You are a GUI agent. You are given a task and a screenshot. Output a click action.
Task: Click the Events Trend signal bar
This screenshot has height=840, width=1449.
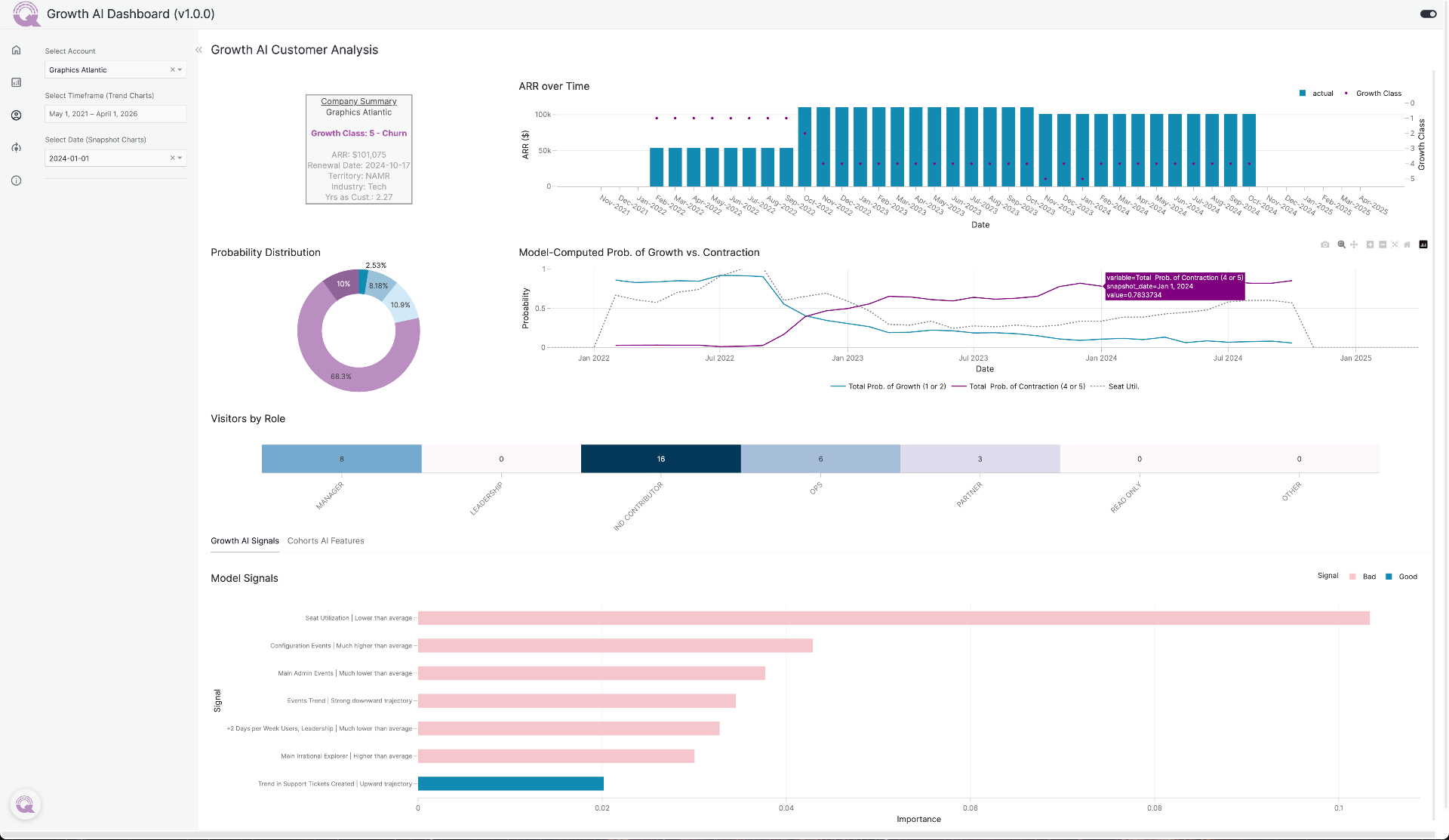[x=577, y=700]
